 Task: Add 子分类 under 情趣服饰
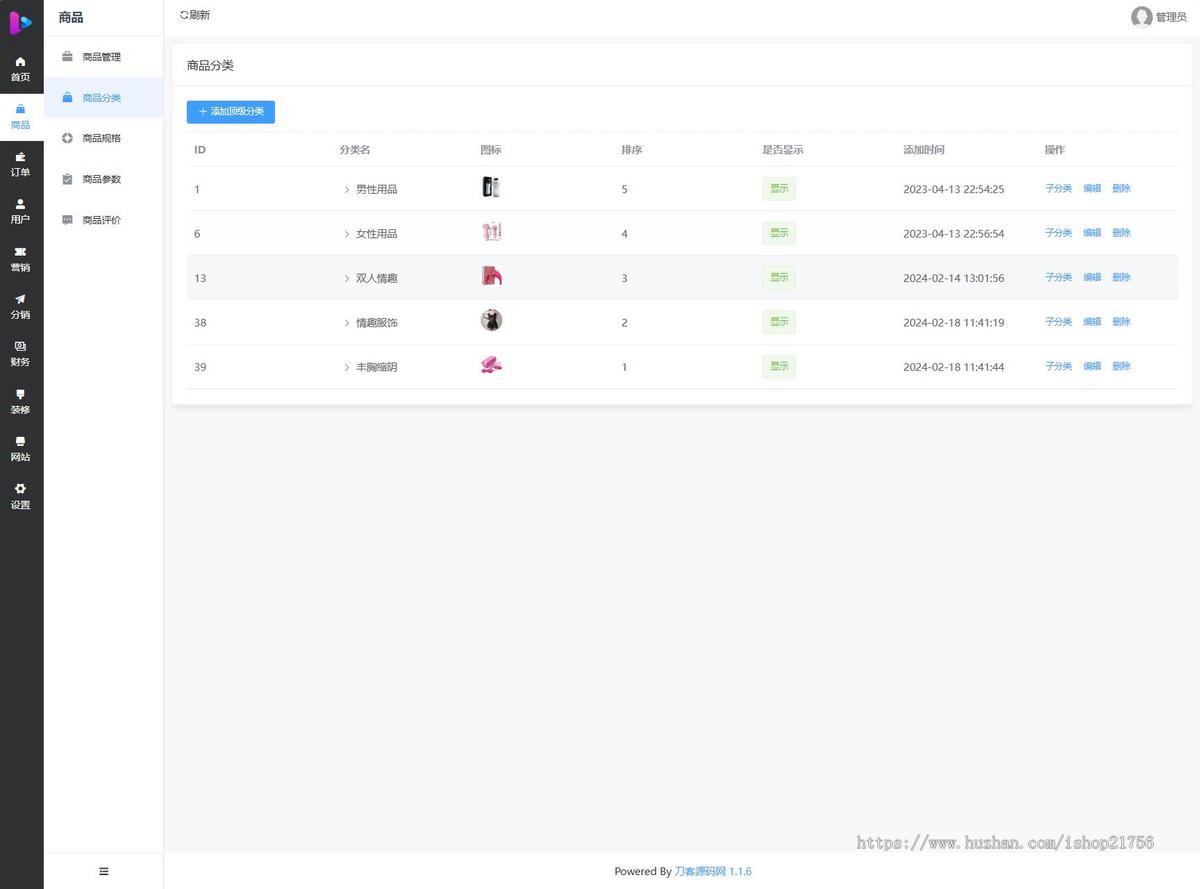(1058, 322)
